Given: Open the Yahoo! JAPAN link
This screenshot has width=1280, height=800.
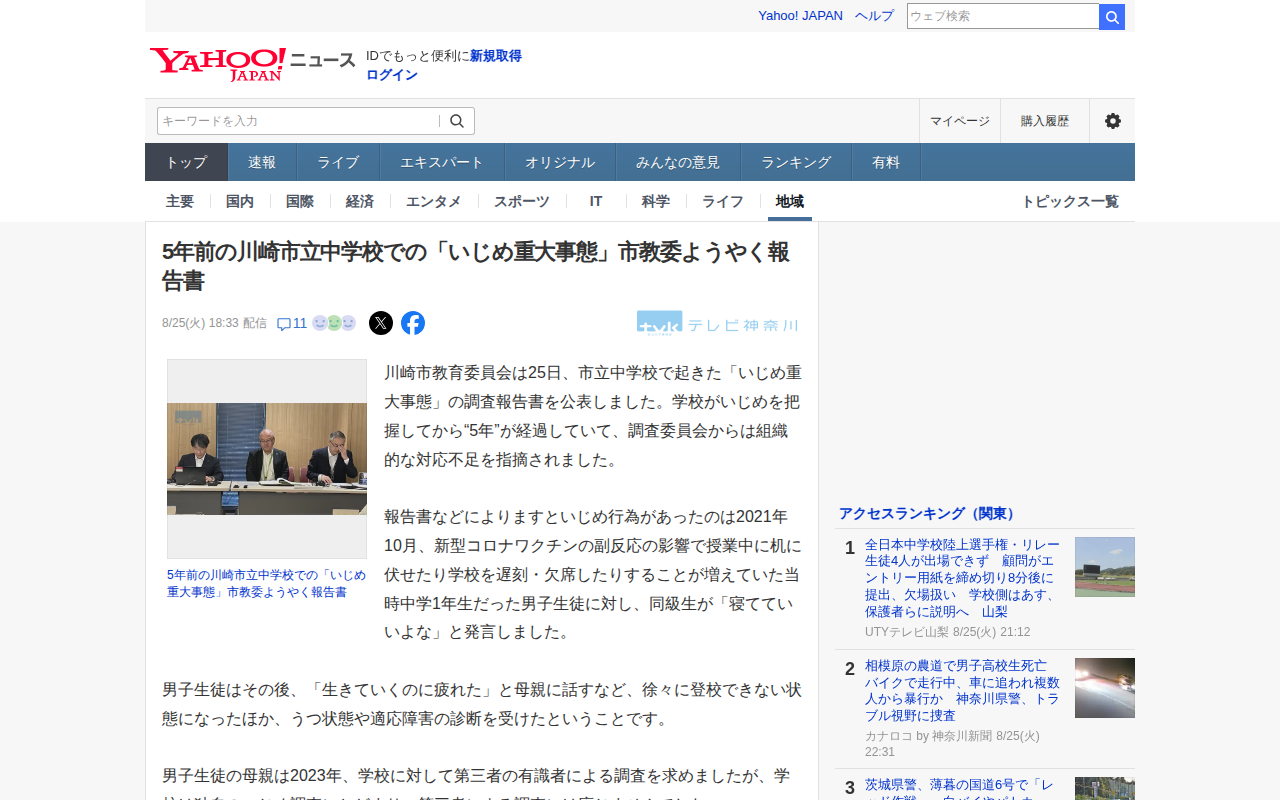Looking at the screenshot, I should (x=800, y=16).
